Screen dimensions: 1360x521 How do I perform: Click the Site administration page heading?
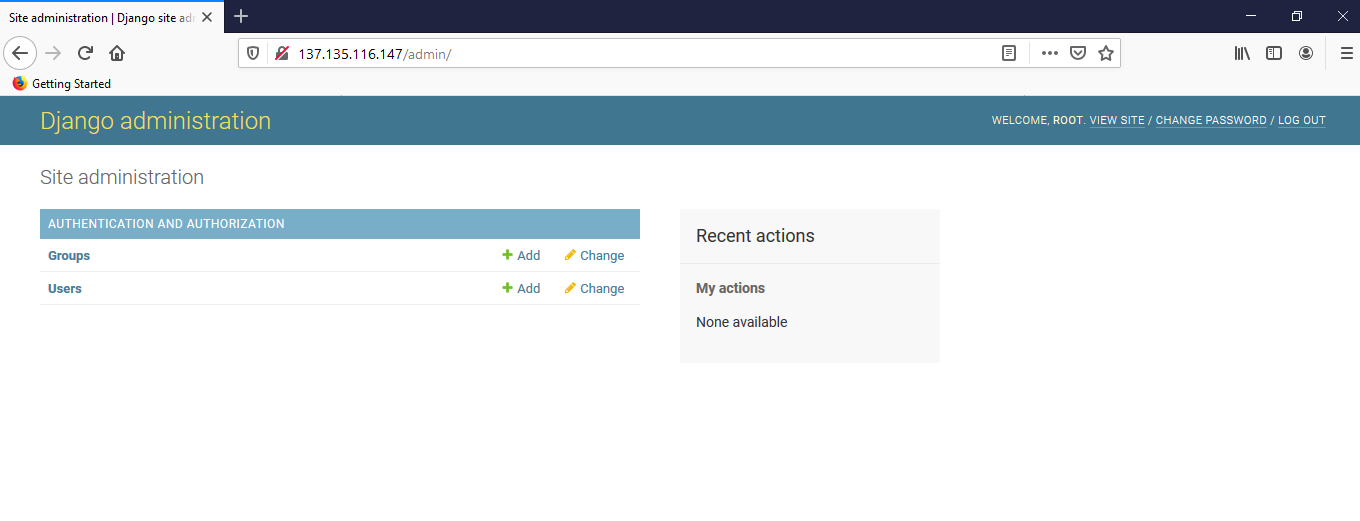tap(122, 177)
